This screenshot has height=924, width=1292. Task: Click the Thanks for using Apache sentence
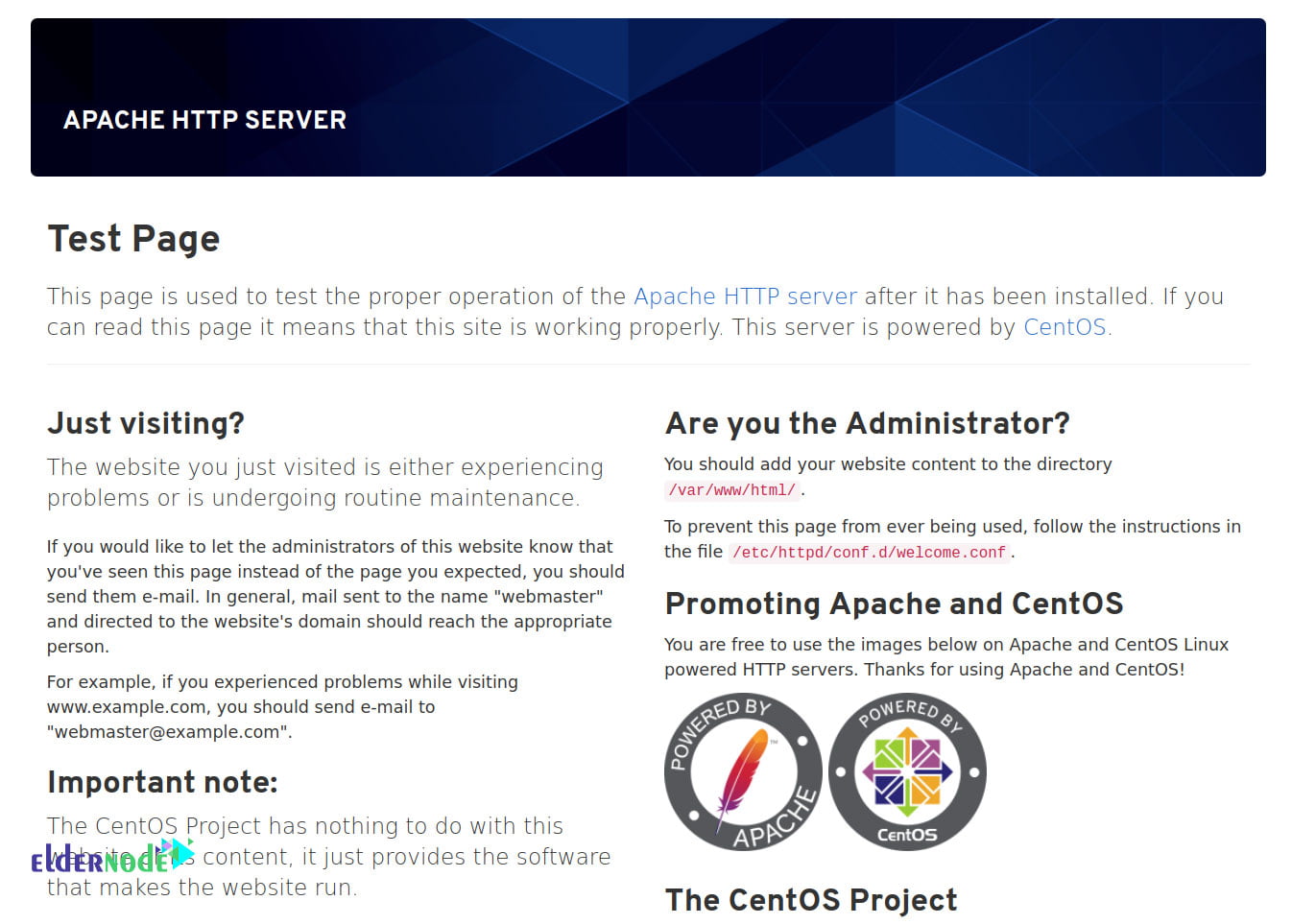coord(1024,670)
